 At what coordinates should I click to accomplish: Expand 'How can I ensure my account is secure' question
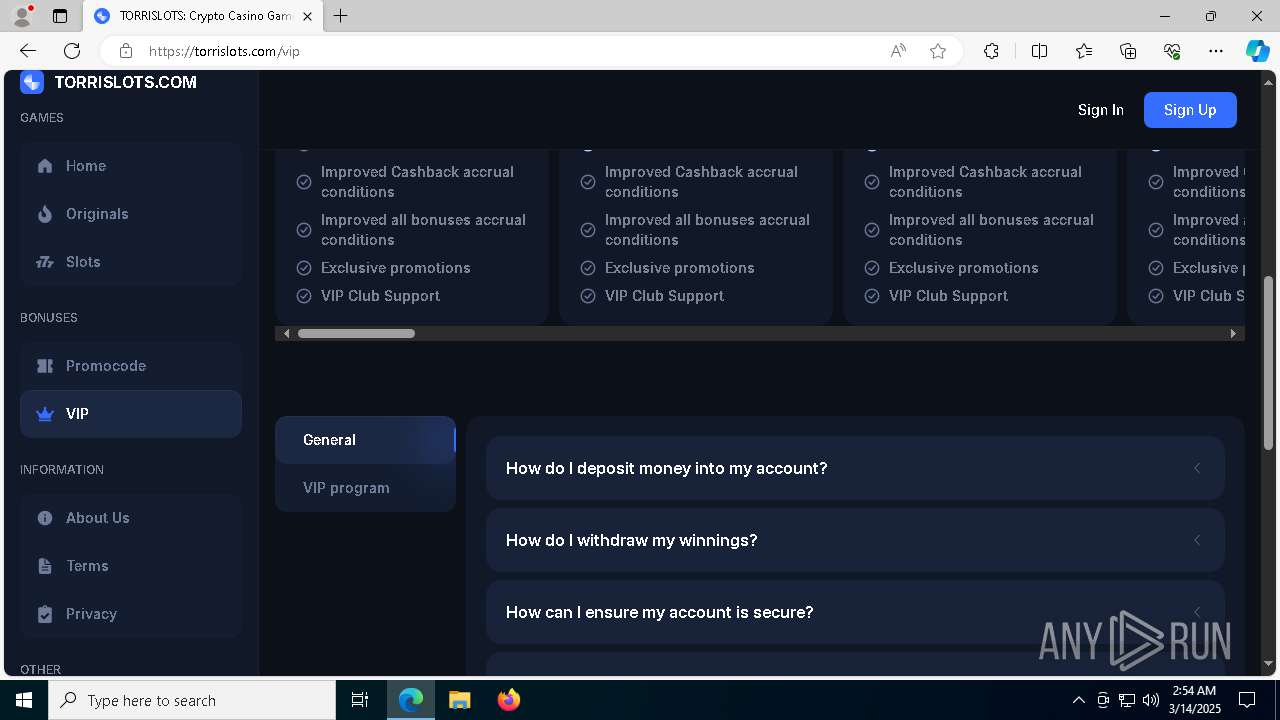(855, 612)
